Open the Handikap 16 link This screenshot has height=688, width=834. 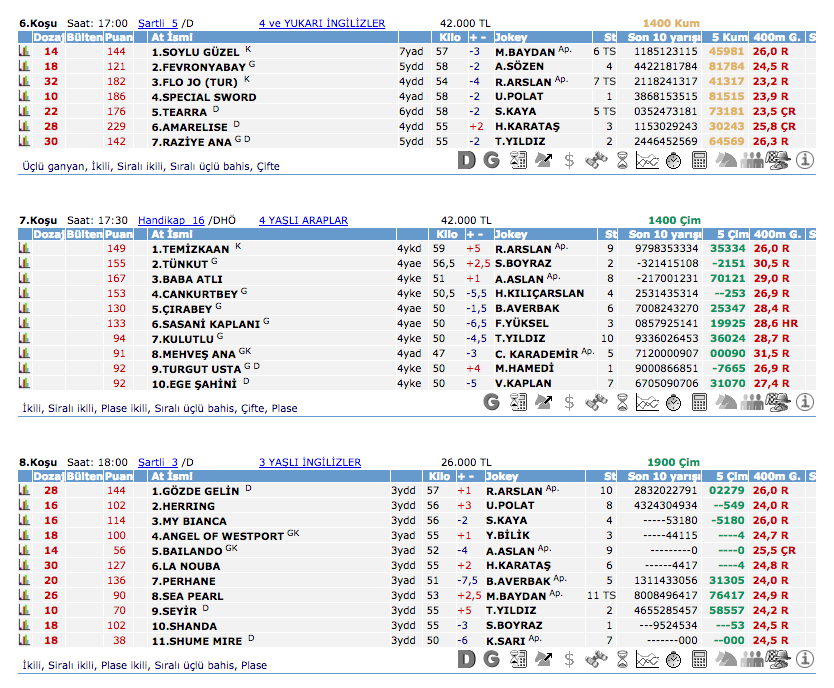click(171, 220)
